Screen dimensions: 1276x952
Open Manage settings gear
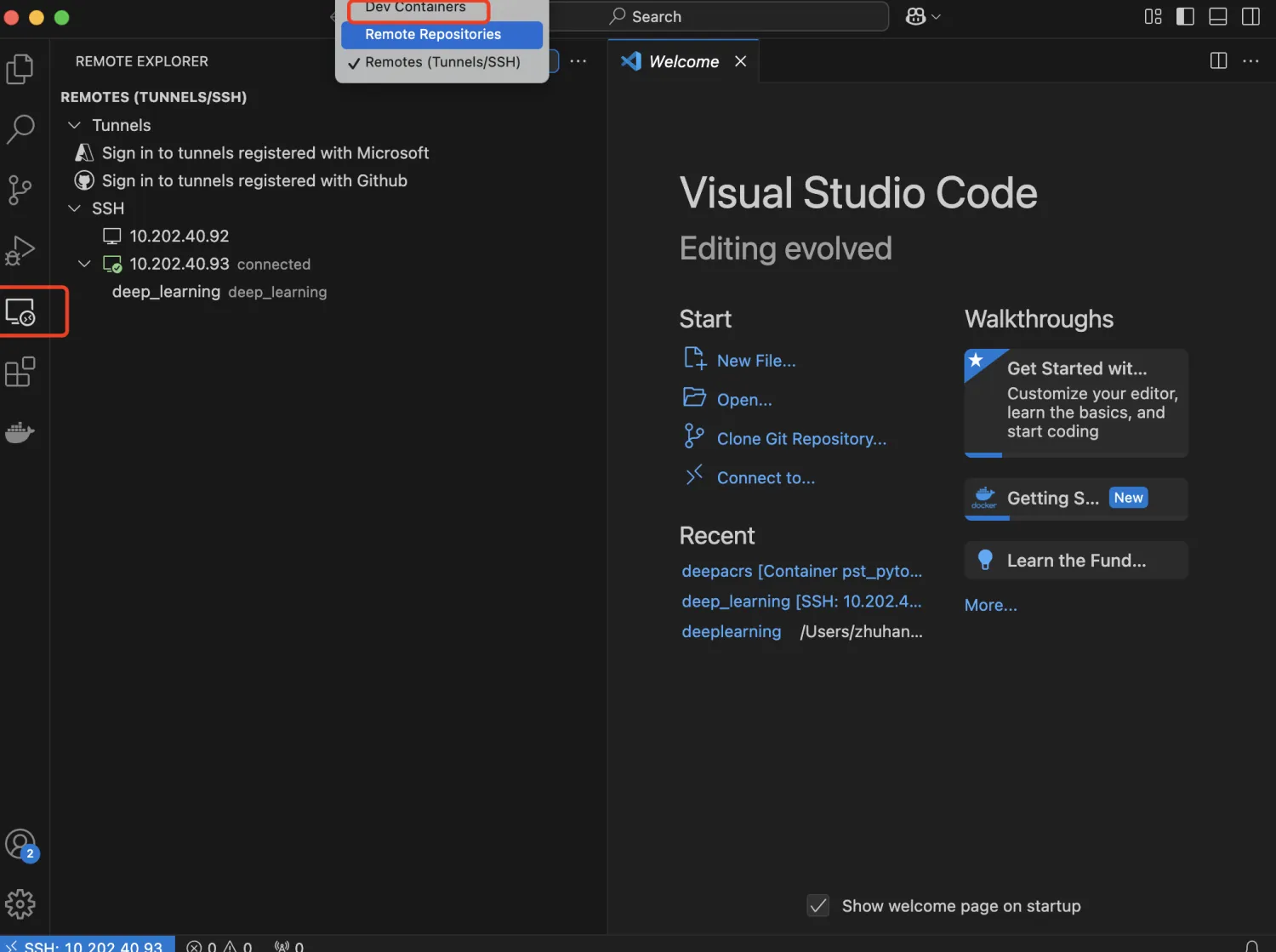[20, 904]
